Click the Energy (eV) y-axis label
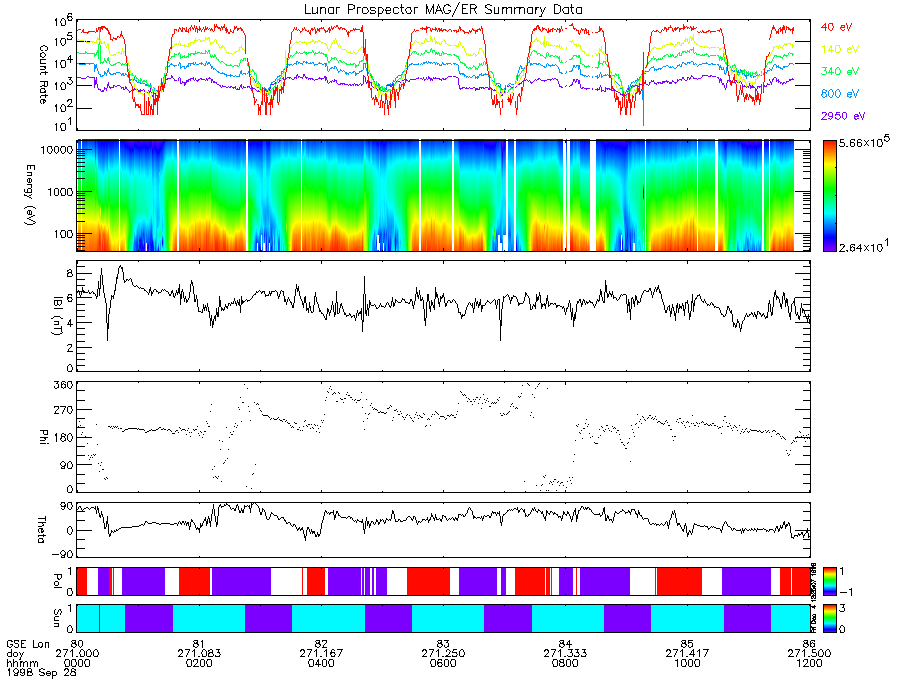 [x=30, y=195]
